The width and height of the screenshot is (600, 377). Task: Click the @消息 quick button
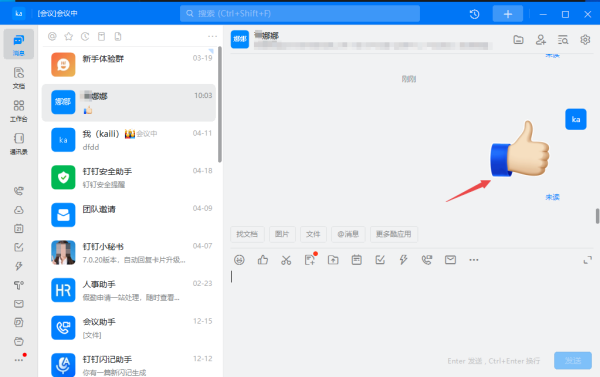[348, 234]
